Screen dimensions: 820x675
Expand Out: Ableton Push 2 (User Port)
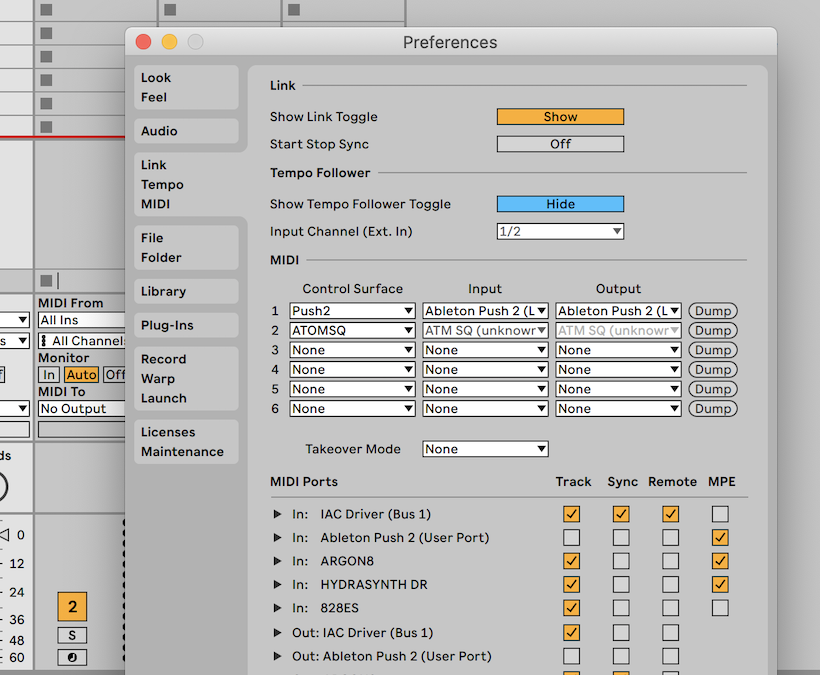click(x=277, y=656)
